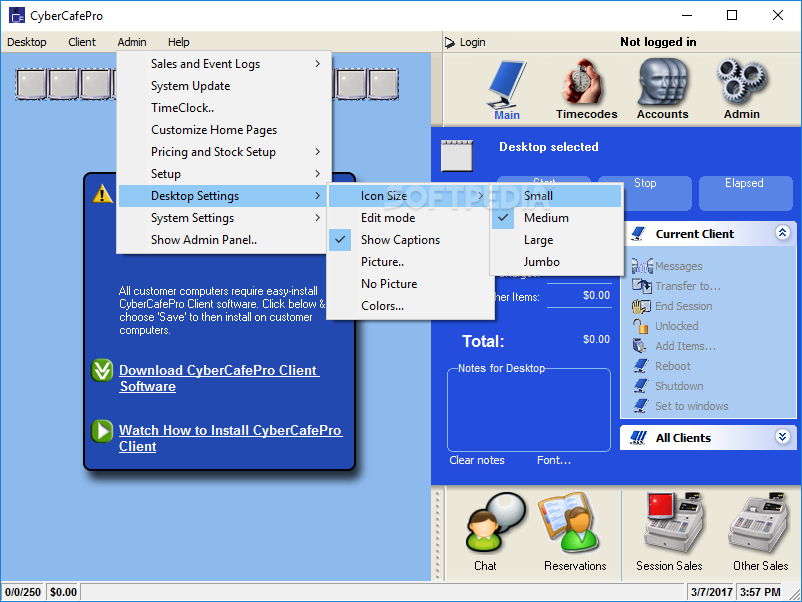The height and width of the screenshot is (602, 802).
Task: Open the Accounts heads icon
Action: tap(662, 82)
